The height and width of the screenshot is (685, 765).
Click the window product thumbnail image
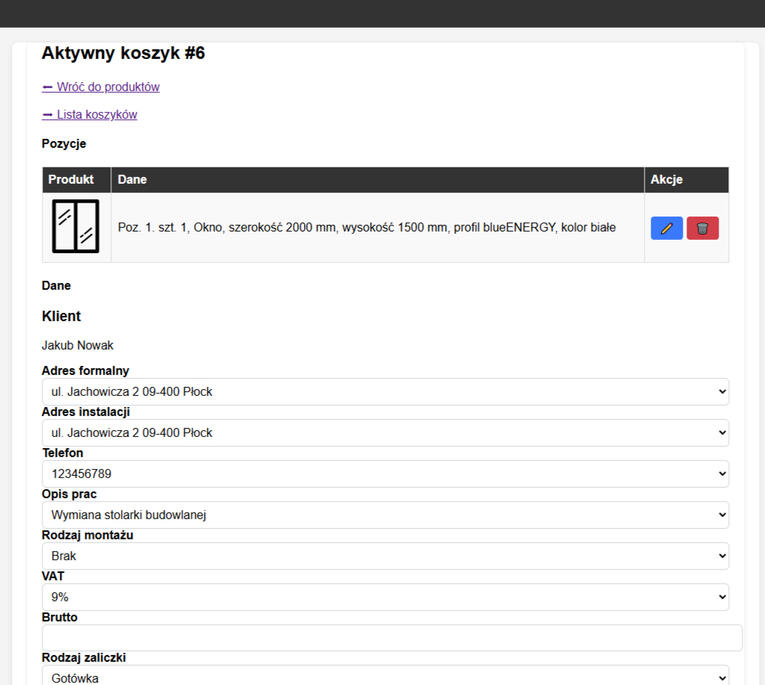pos(76,227)
